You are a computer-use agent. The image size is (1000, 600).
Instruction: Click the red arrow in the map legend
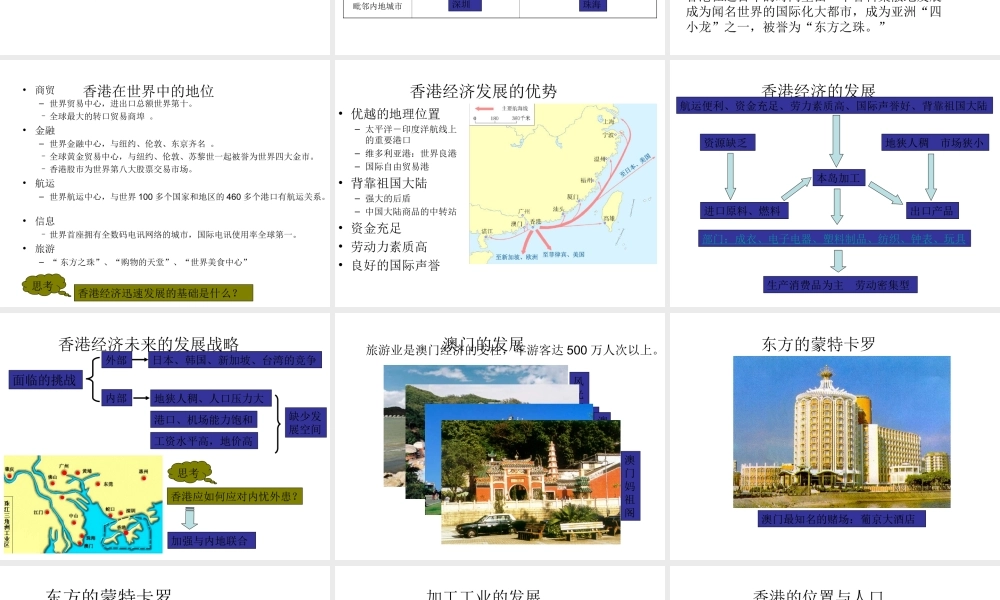pos(485,108)
